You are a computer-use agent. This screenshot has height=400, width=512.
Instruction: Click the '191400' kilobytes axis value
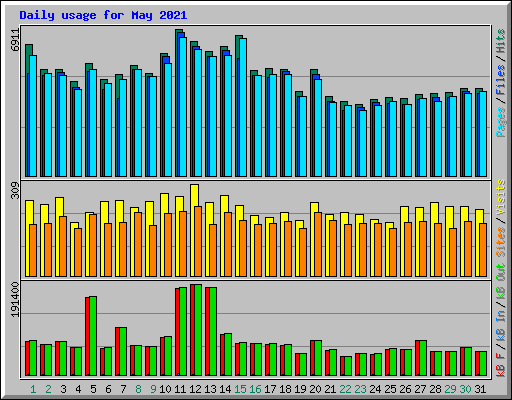pyautogui.click(x=16, y=299)
